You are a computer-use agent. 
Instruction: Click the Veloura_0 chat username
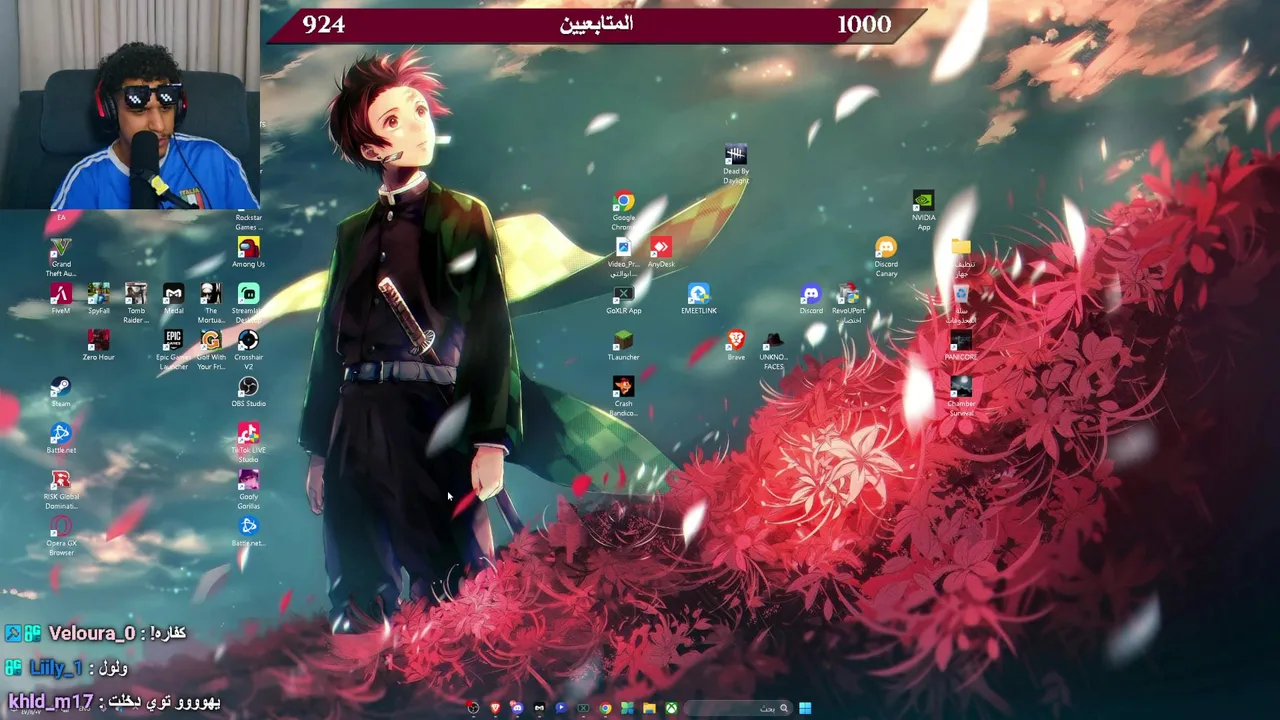[x=91, y=633]
